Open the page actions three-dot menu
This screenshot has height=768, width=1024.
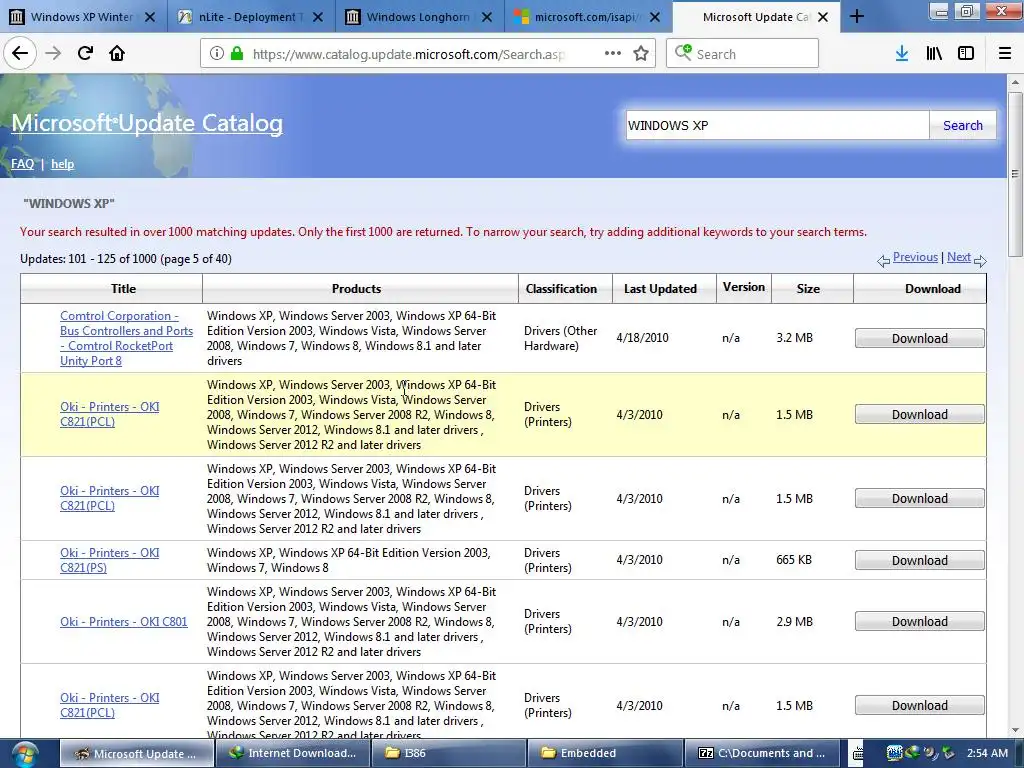613,54
